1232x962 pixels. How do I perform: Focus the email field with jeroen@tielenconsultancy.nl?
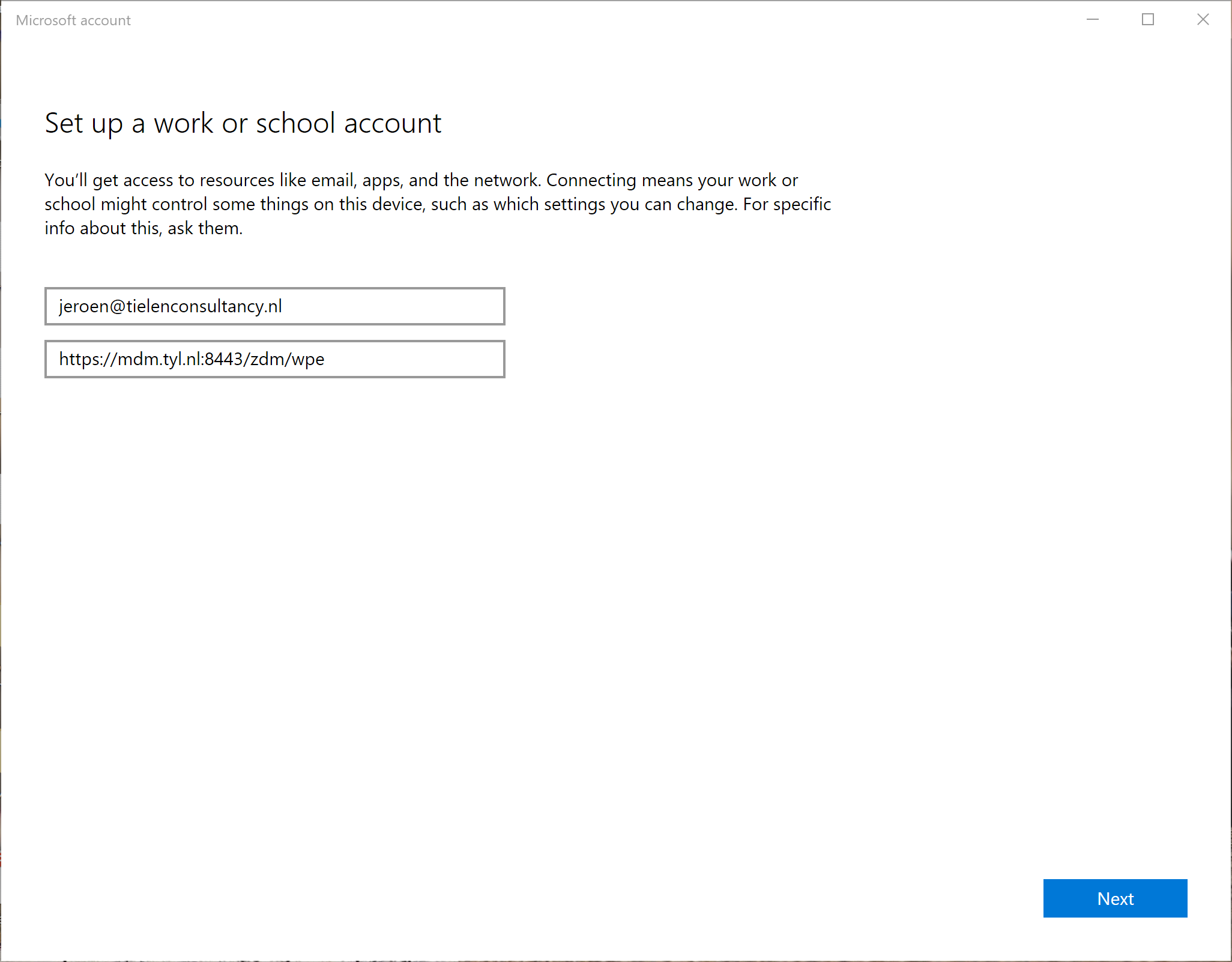click(x=275, y=306)
